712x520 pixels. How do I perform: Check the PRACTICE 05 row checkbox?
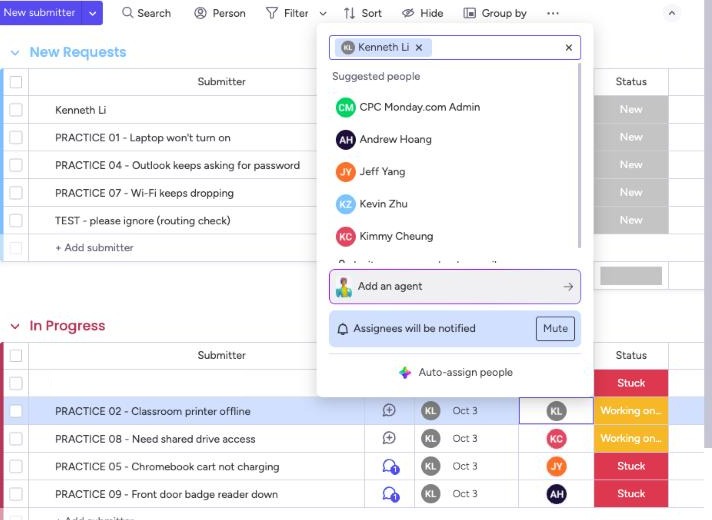pos(16,466)
